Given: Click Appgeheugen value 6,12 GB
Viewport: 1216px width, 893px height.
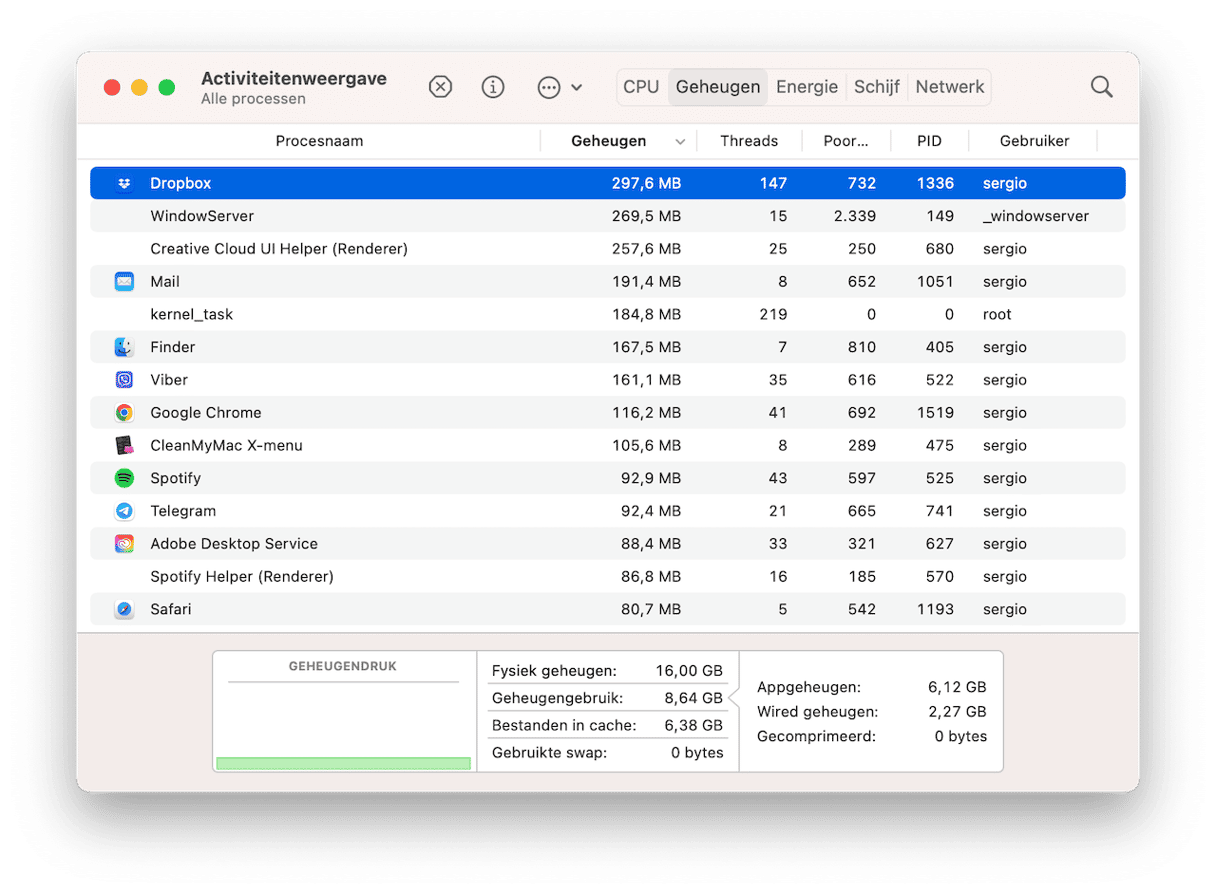Looking at the screenshot, I should point(957,687).
